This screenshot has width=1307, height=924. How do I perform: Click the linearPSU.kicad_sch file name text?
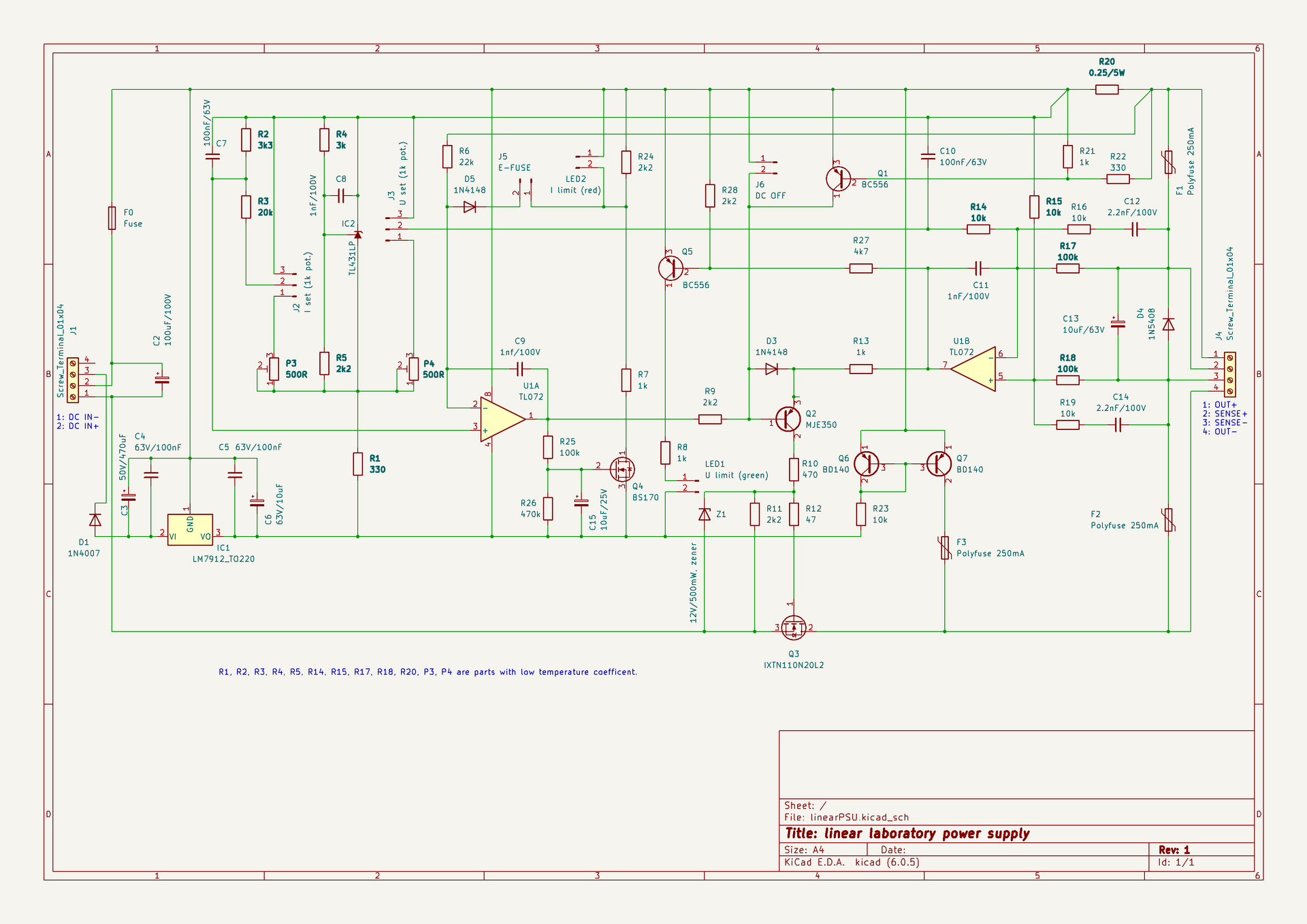[859, 817]
